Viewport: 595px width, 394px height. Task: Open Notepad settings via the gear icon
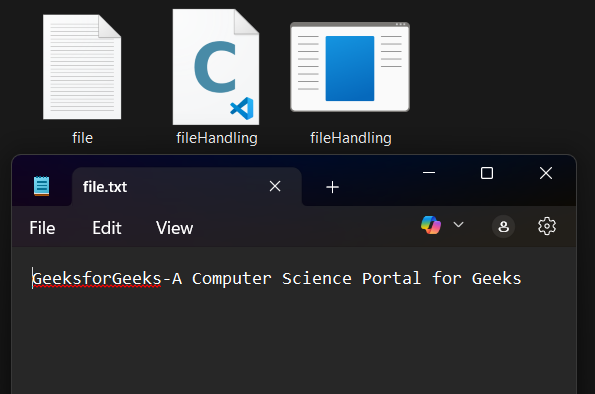[547, 226]
